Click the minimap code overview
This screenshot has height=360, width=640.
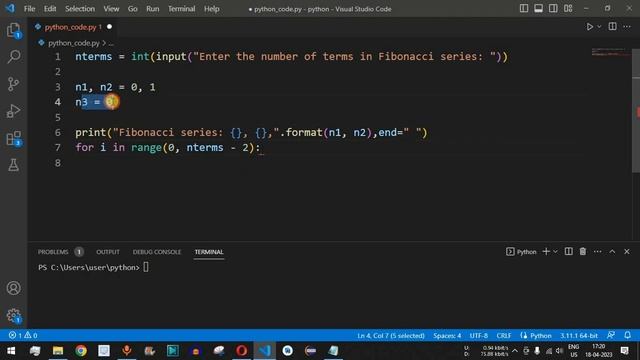pos(611,52)
